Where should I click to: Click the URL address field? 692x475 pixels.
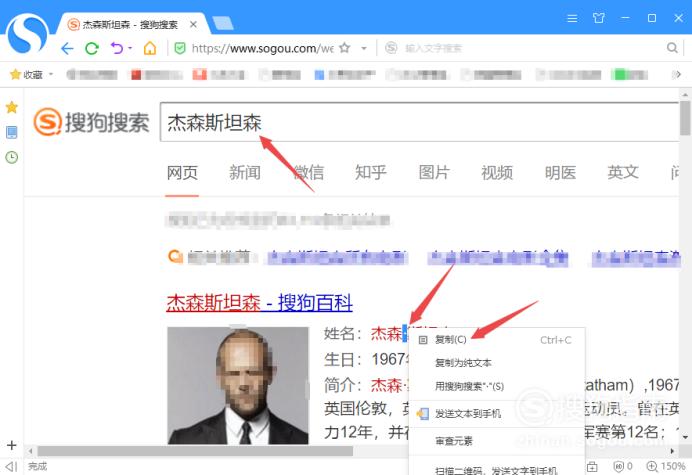[262, 48]
